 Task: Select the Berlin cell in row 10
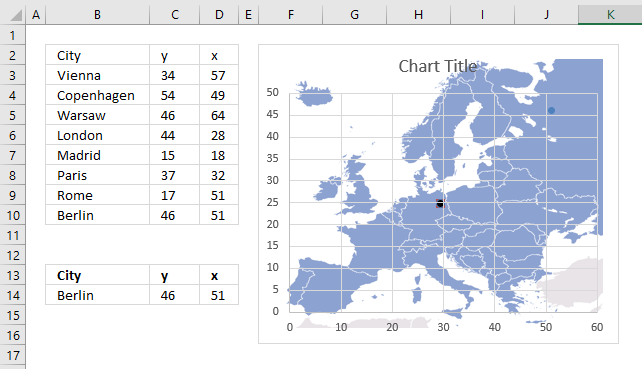coord(97,215)
